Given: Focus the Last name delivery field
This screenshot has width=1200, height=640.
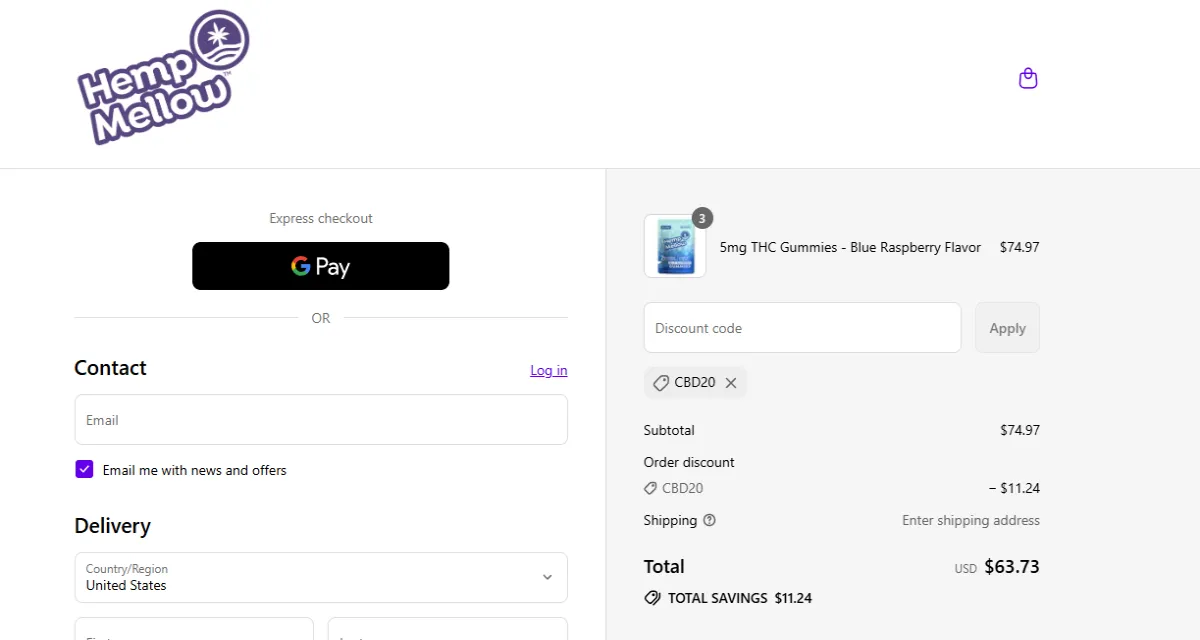Looking at the screenshot, I should point(447,630).
